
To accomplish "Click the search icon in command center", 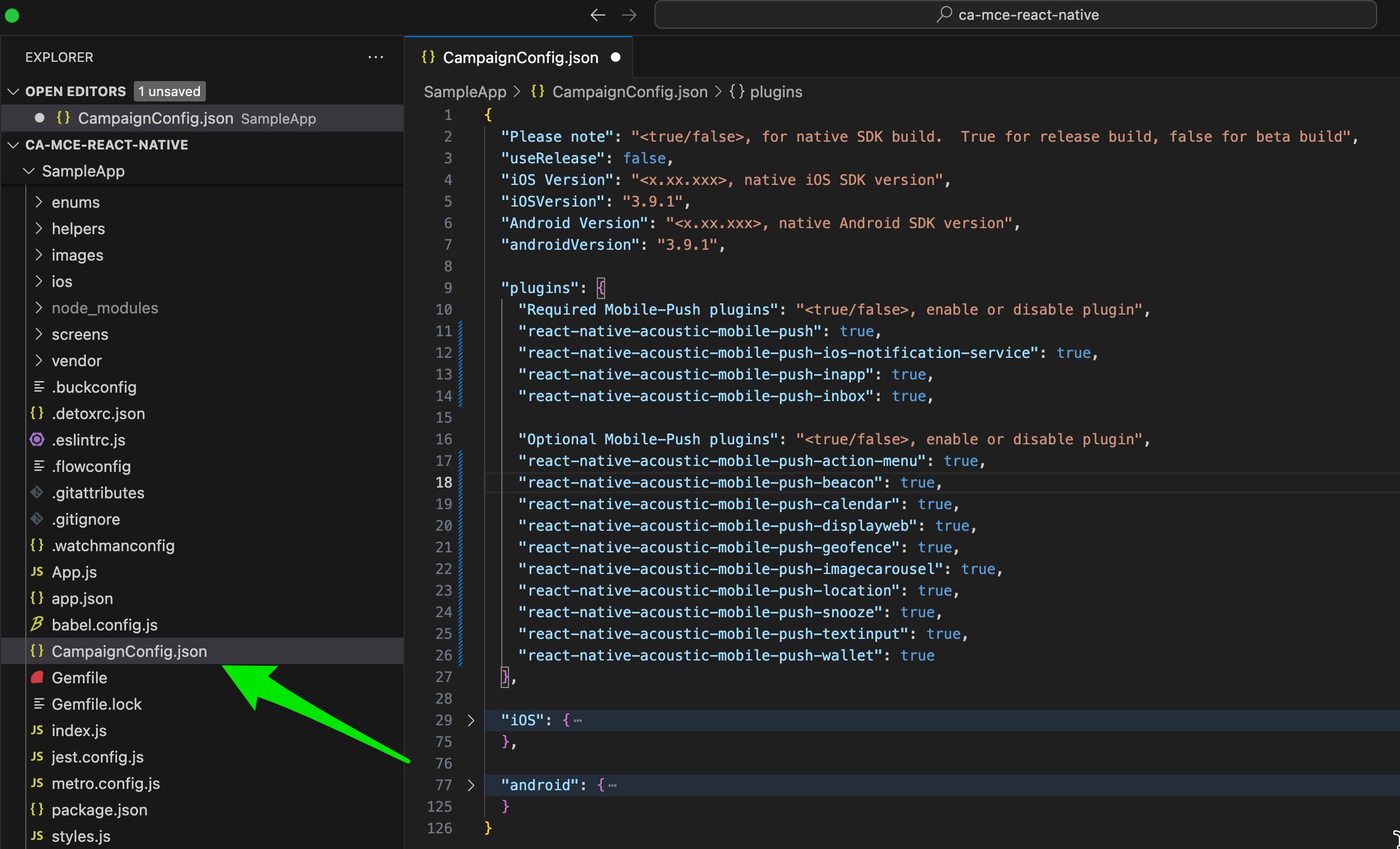I will point(944,14).
